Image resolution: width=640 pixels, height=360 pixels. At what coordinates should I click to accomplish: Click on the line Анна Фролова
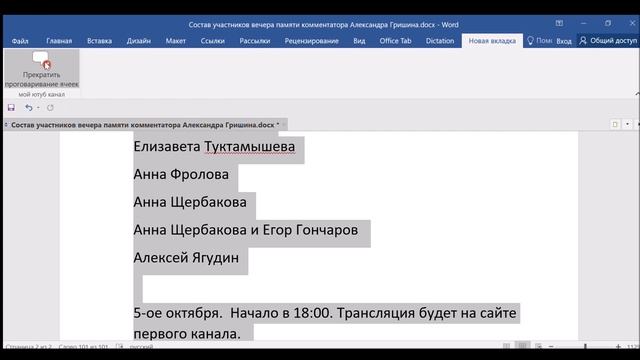181,174
